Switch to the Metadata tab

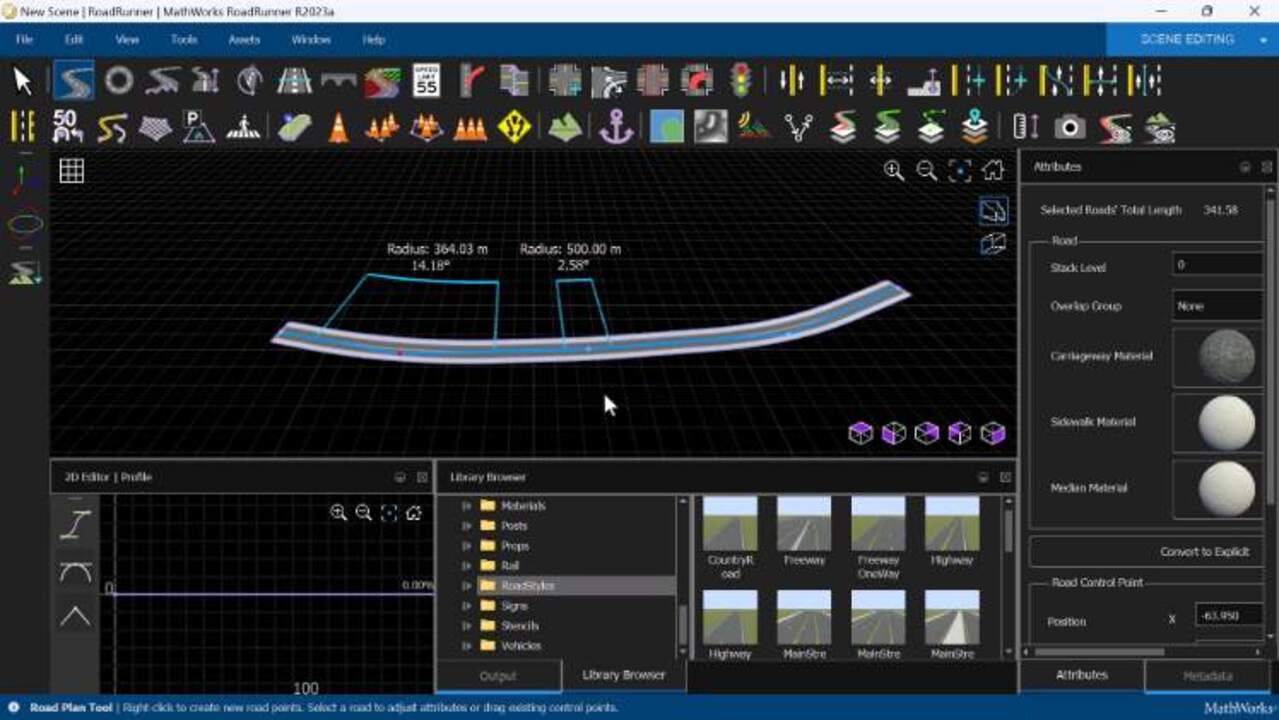tap(1207, 676)
